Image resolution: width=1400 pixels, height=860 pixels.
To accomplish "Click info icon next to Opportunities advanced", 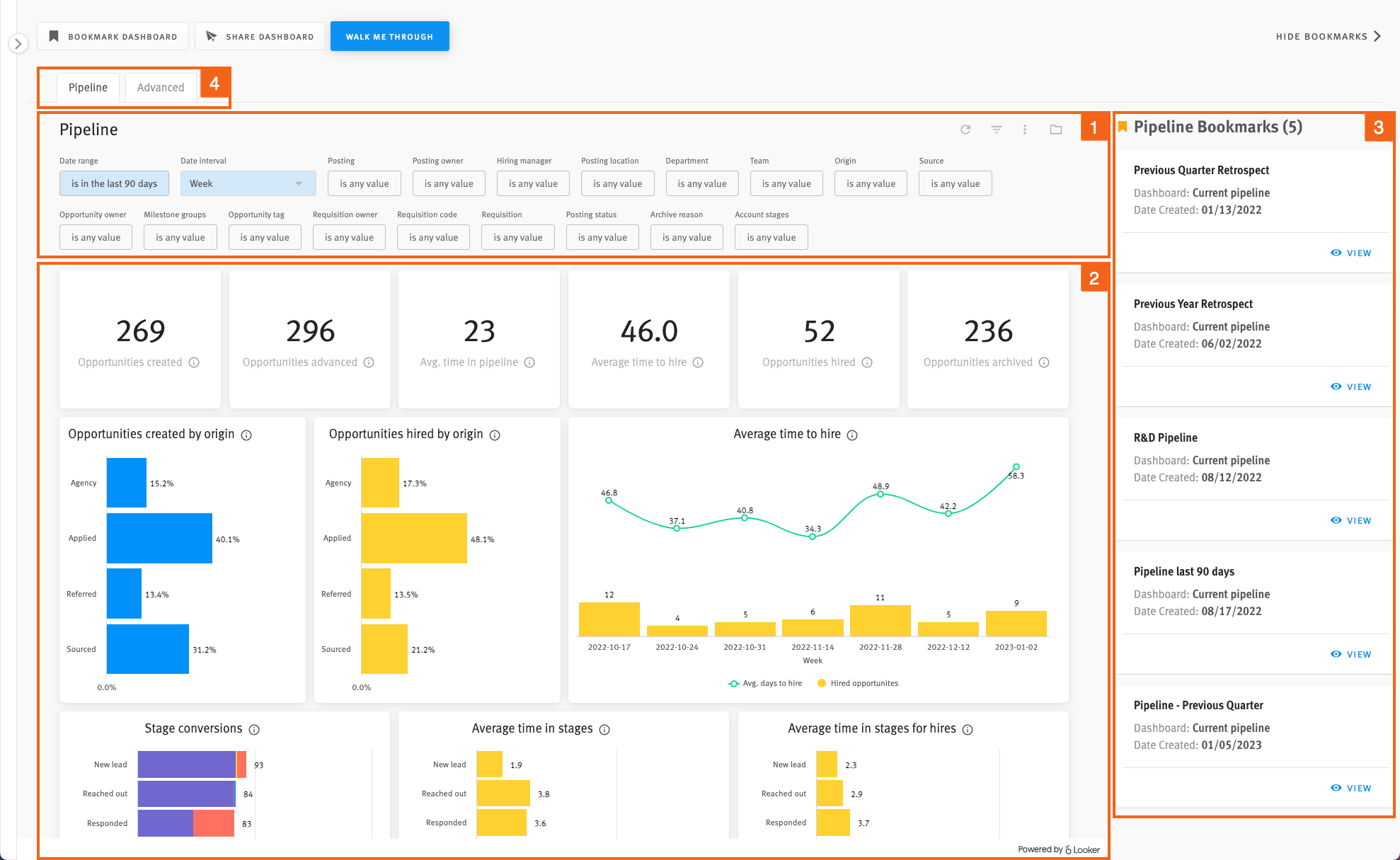I will click(369, 362).
